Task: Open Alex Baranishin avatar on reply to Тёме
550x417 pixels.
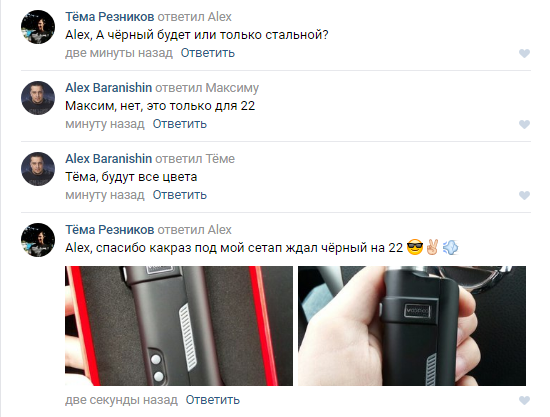Action: pos(38,169)
